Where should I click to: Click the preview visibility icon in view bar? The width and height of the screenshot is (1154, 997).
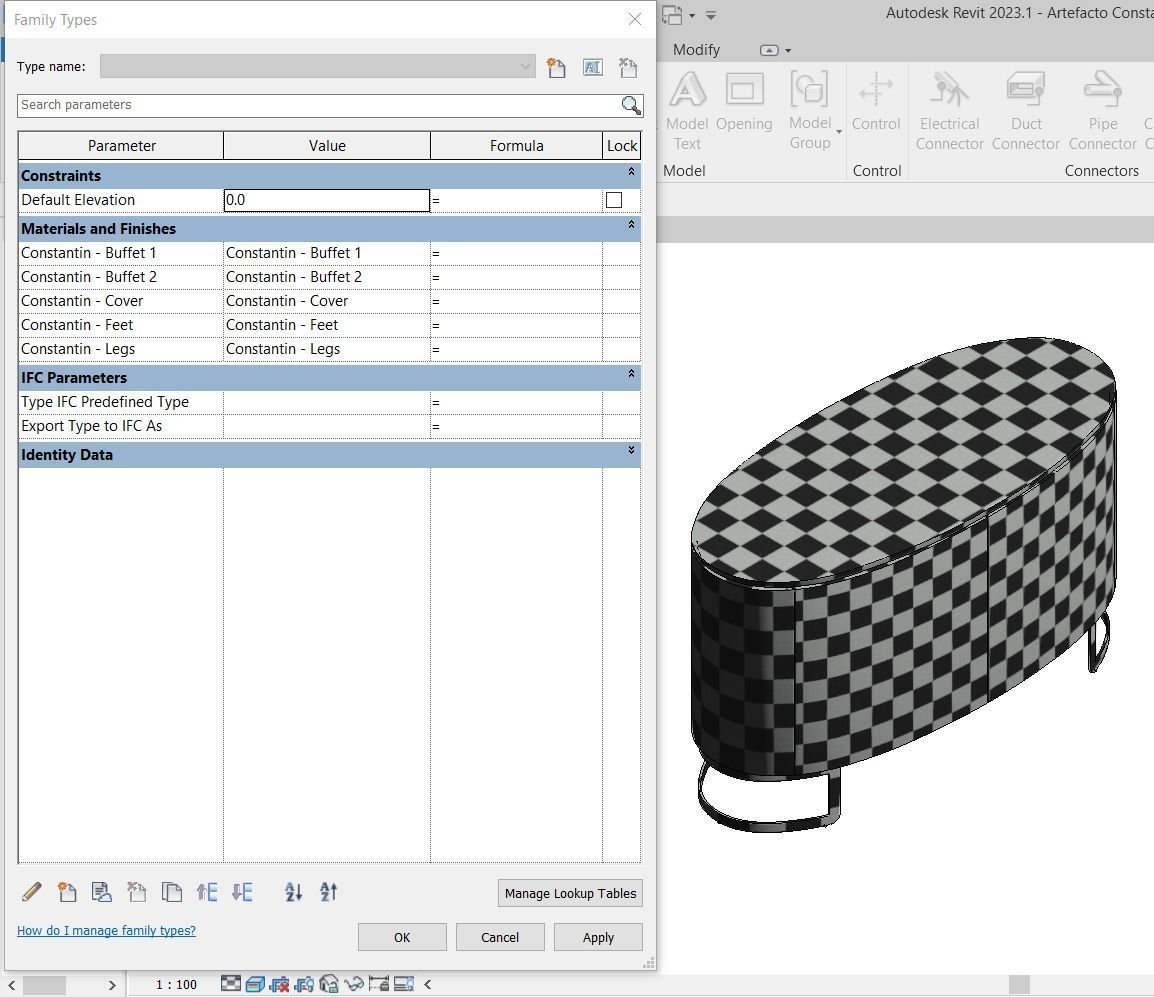click(403, 984)
